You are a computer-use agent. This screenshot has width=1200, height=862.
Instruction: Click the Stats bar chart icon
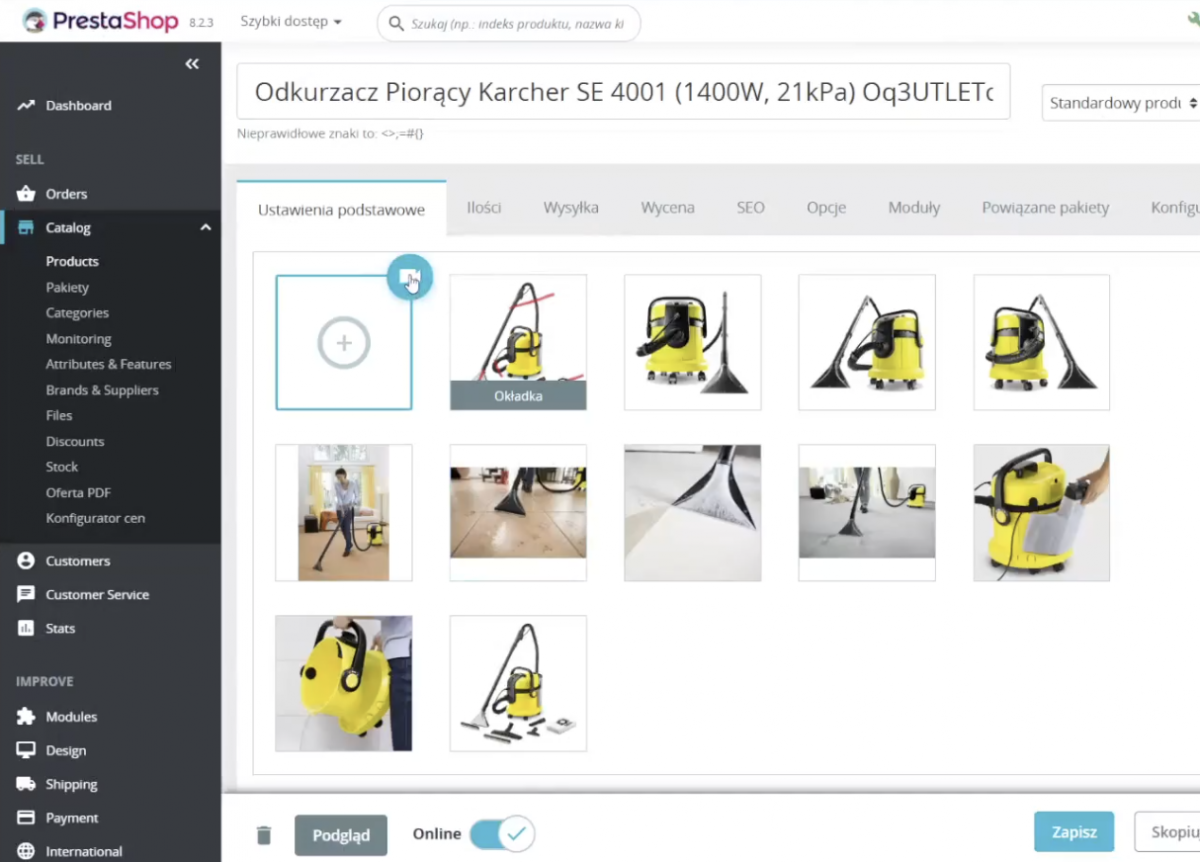pyautogui.click(x=26, y=628)
